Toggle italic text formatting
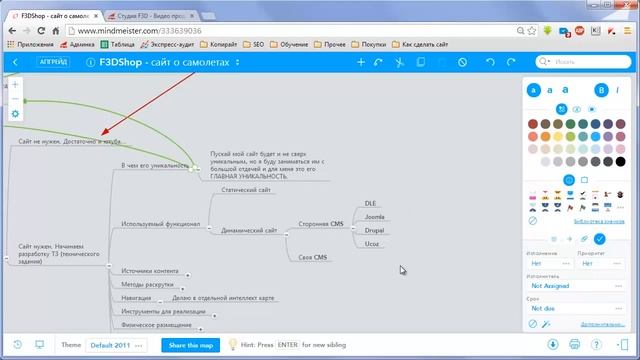 [x=618, y=90]
